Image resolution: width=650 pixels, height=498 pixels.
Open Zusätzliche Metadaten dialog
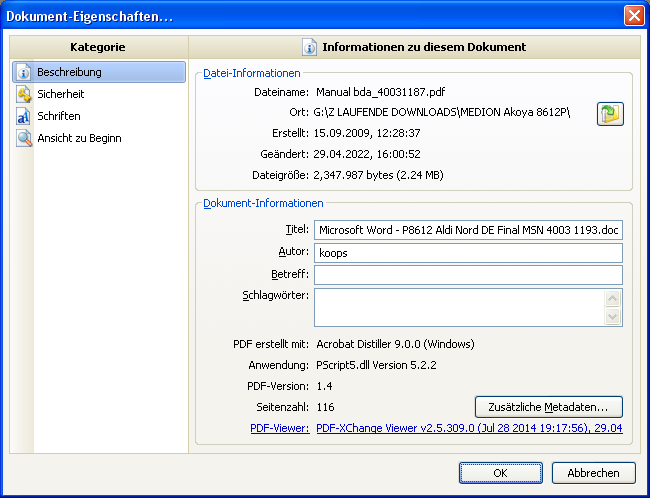tap(548, 407)
